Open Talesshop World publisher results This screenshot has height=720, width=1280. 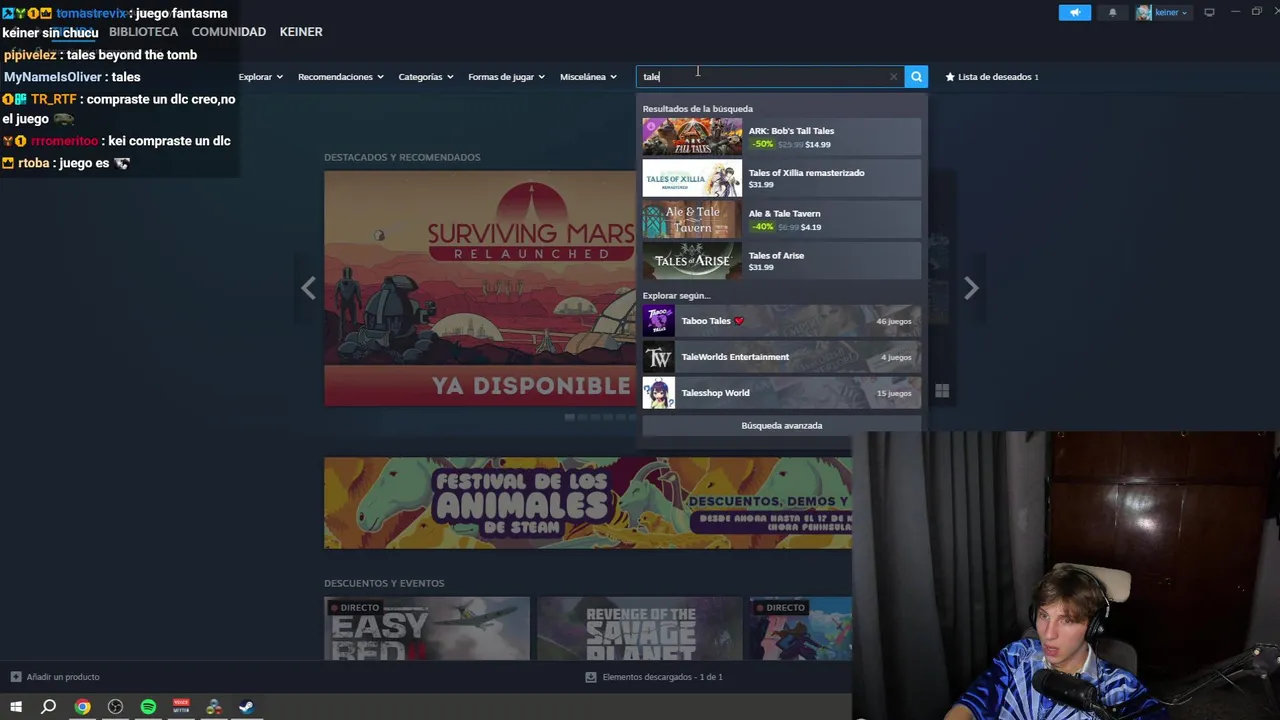tap(781, 393)
